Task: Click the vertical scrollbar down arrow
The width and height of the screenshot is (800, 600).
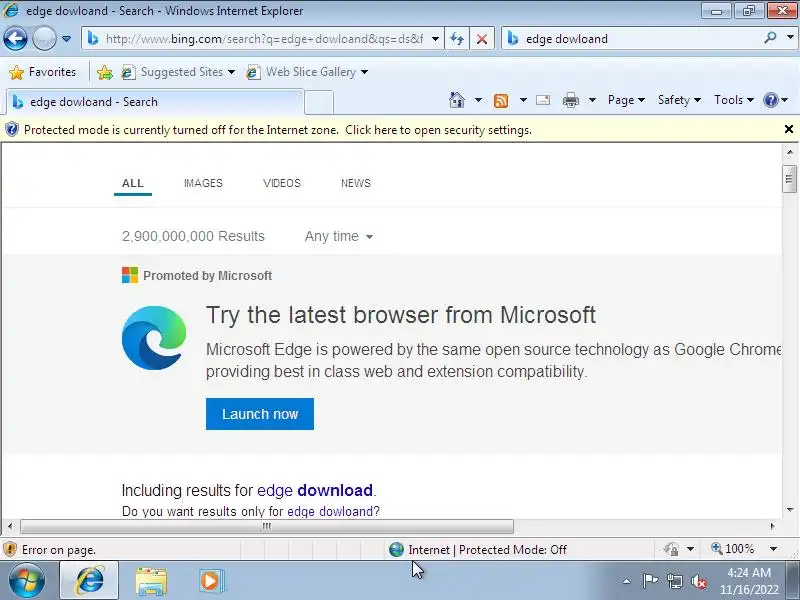Action: click(x=790, y=509)
